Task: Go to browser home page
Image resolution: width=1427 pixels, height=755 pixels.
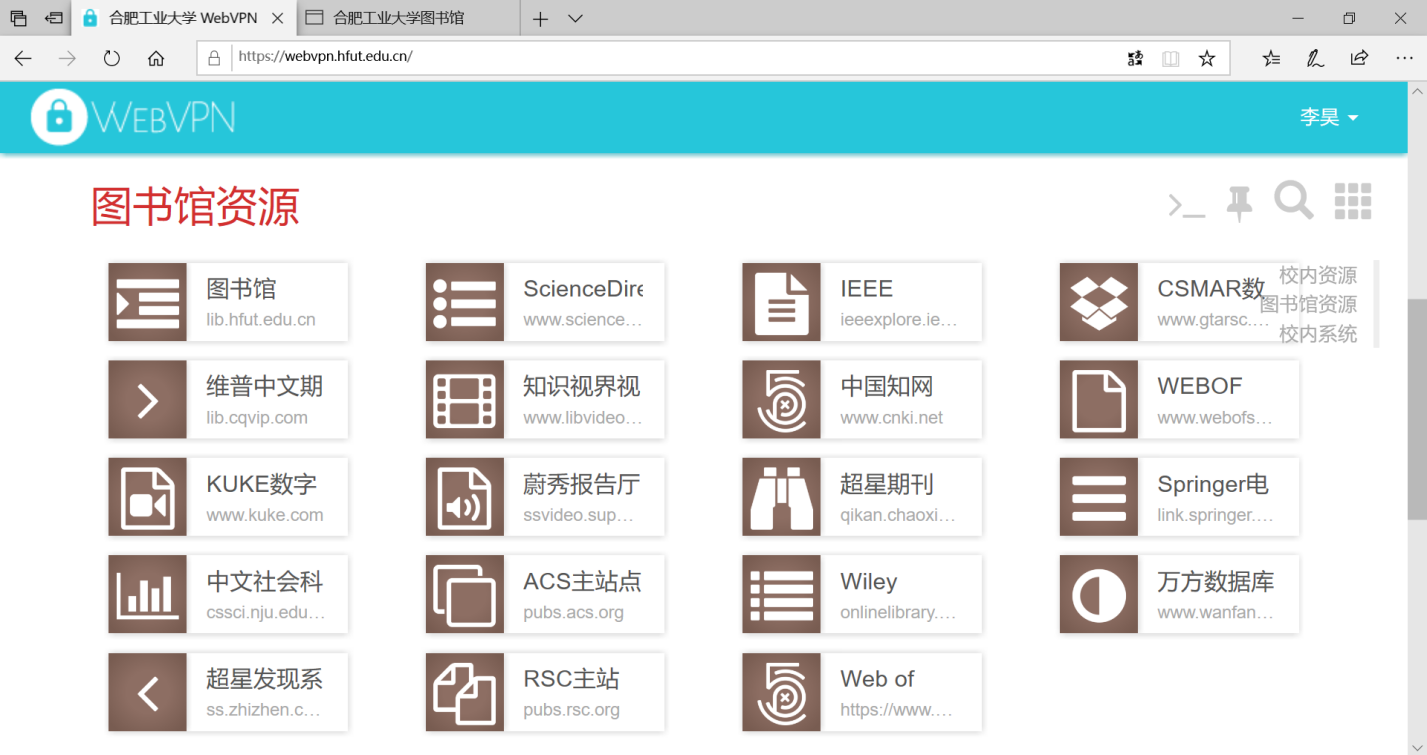Action: point(156,58)
